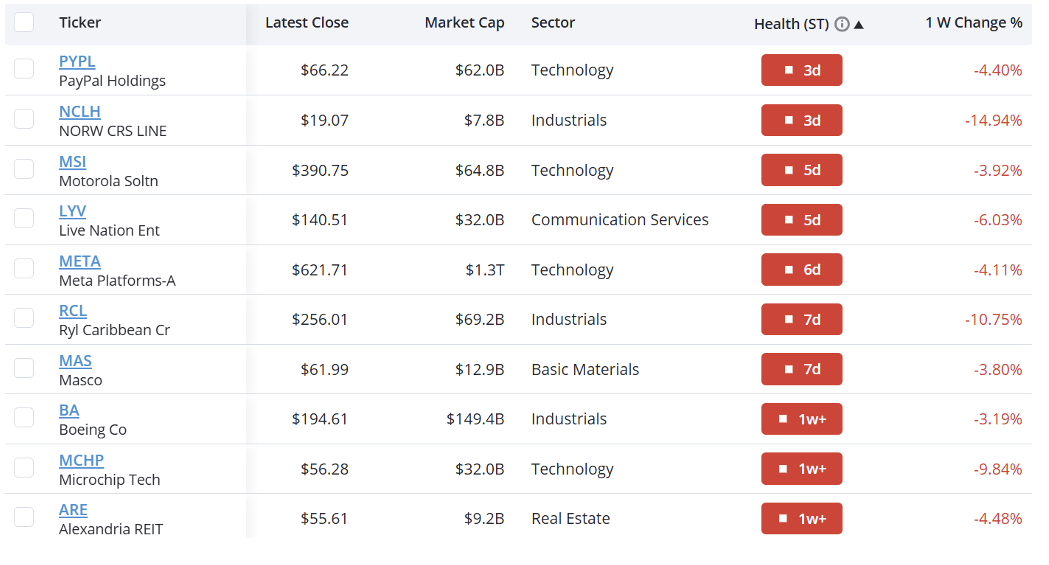Open the LYV ticker link
This screenshot has height=565, width=1049.
[72, 211]
